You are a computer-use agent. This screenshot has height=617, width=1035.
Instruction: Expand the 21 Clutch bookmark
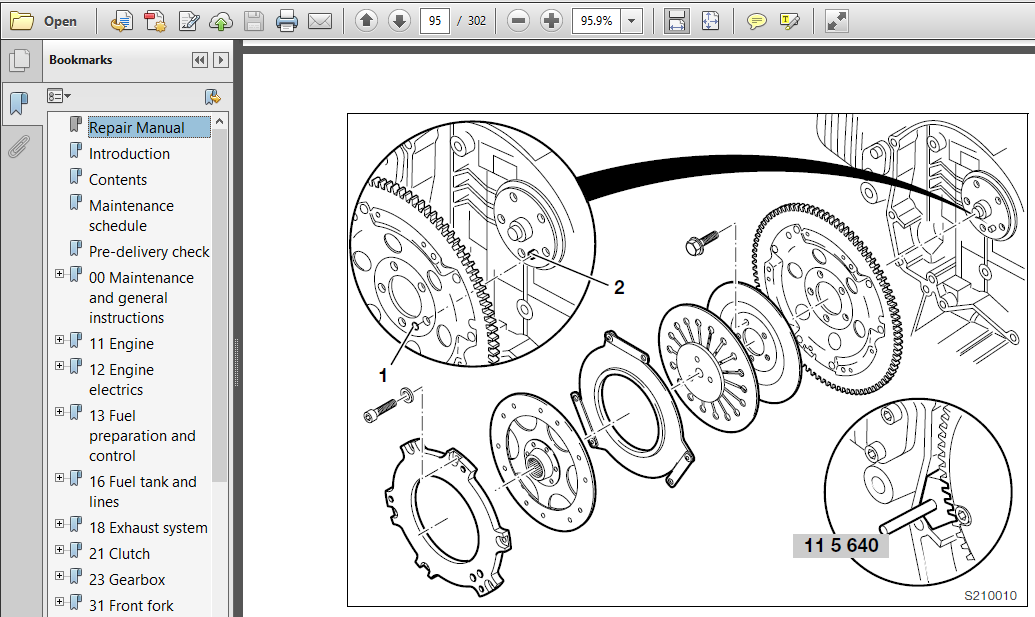[59, 549]
